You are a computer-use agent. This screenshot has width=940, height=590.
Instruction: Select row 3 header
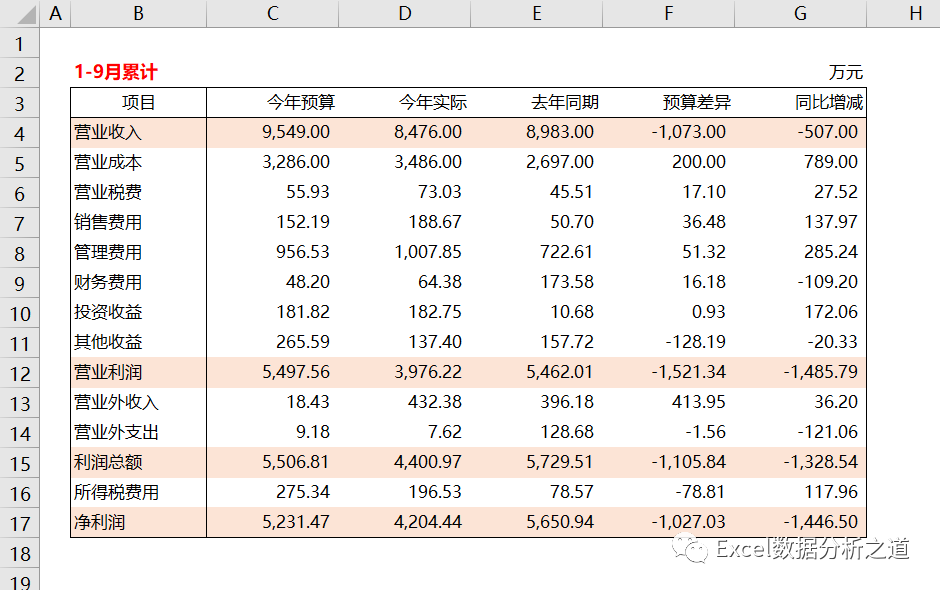tap(20, 103)
